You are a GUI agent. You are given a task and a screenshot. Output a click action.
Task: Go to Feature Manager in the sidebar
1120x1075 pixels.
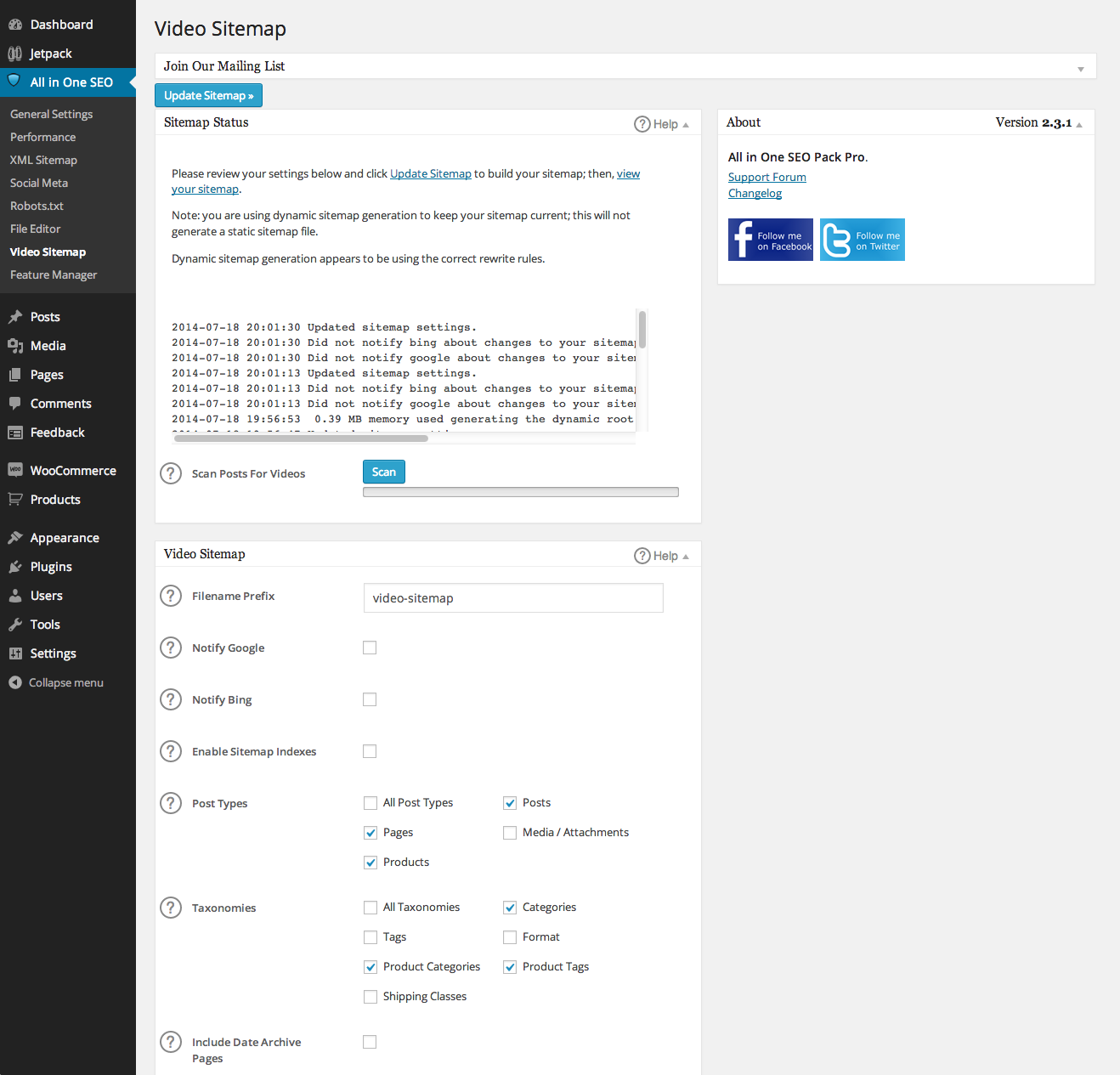(54, 274)
